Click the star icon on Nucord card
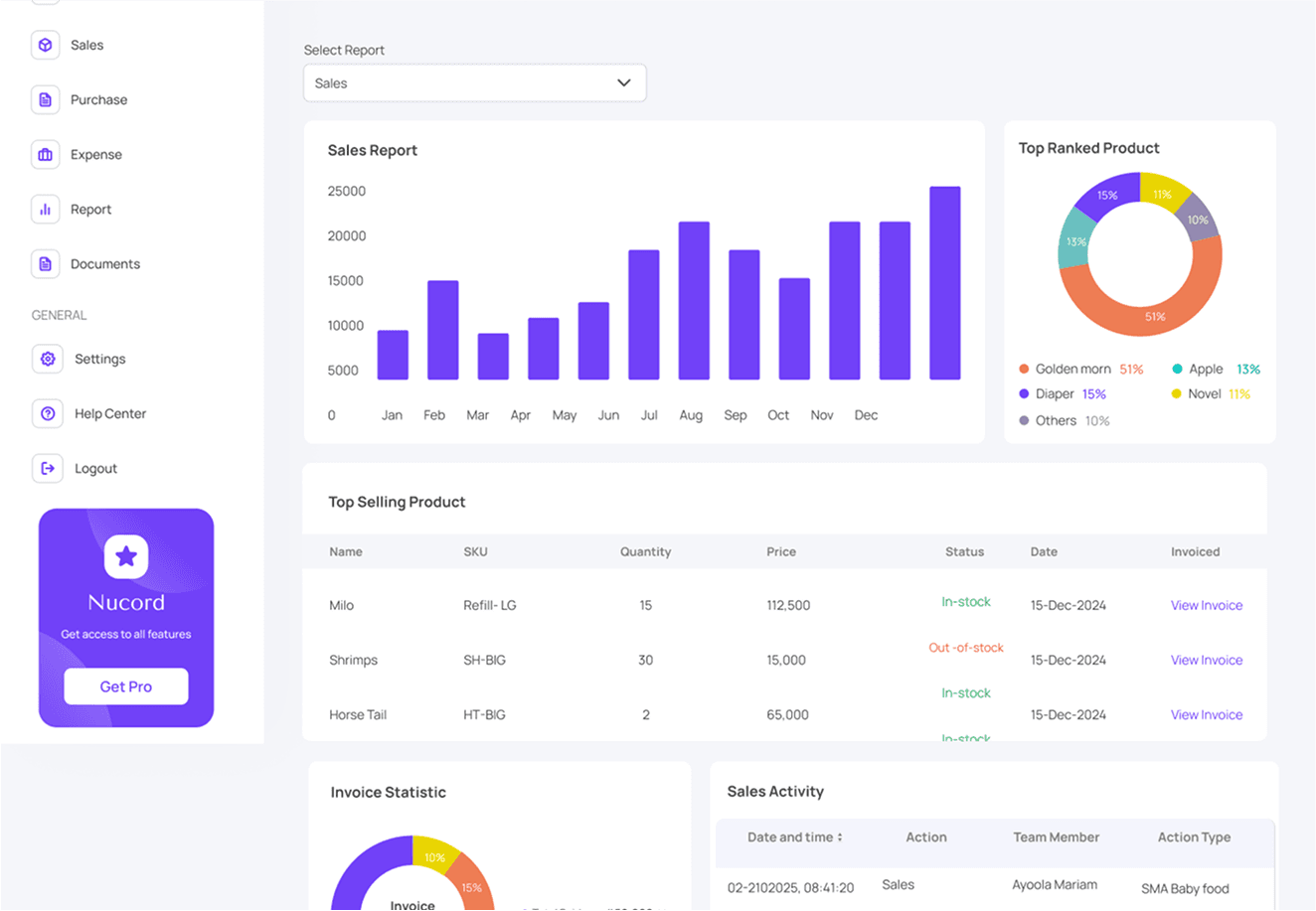1316x911 pixels. [x=126, y=556]
